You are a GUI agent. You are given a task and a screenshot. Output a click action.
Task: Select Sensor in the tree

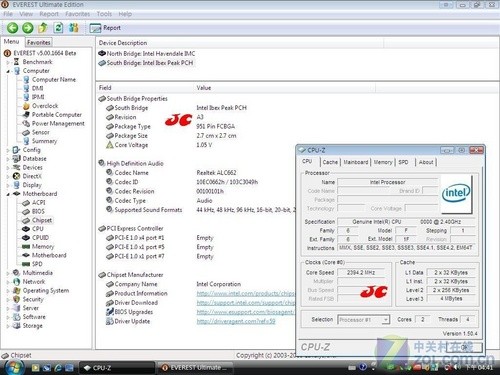click(x=40, y=132)
